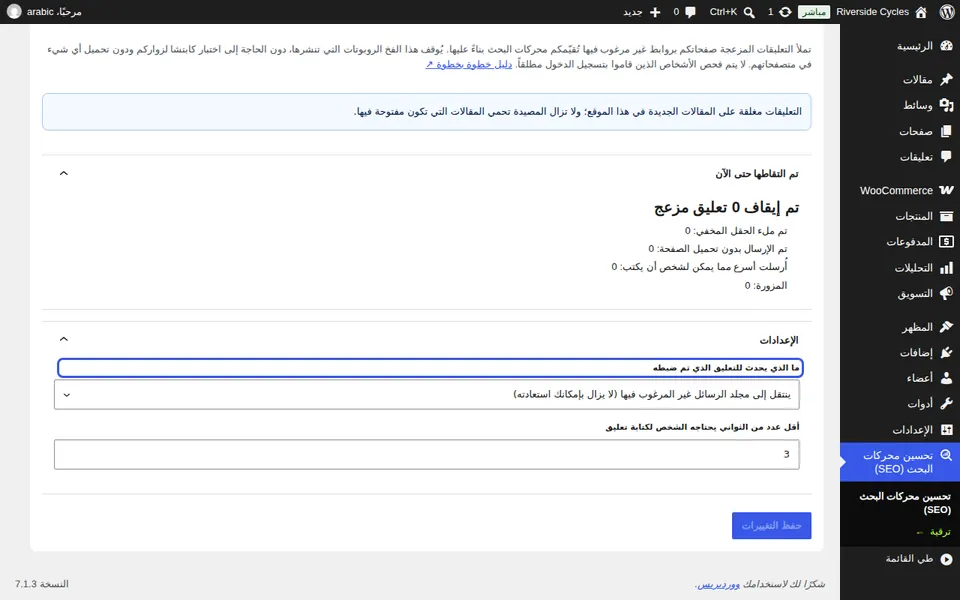Open the caught comment action dropdown
This screenshot has width=960, height=600.
coord(427,394)
